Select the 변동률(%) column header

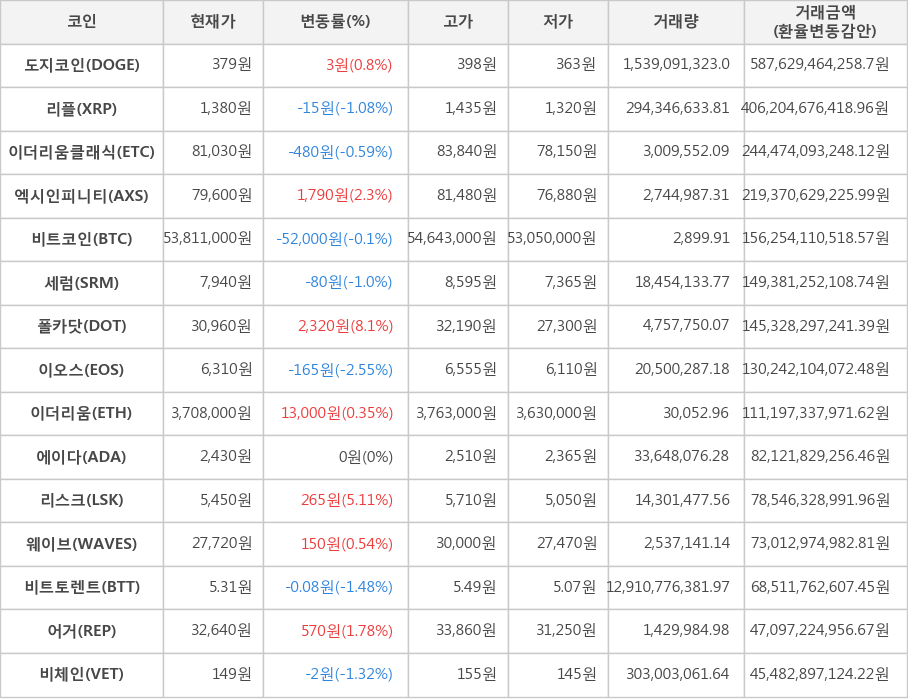click(x=335, y=22)
